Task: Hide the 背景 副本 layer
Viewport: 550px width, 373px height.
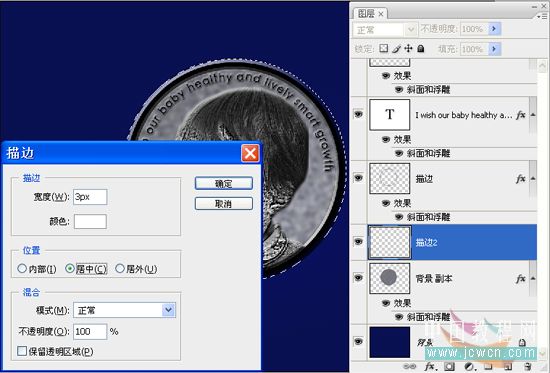Action: [x=358, y=278]
